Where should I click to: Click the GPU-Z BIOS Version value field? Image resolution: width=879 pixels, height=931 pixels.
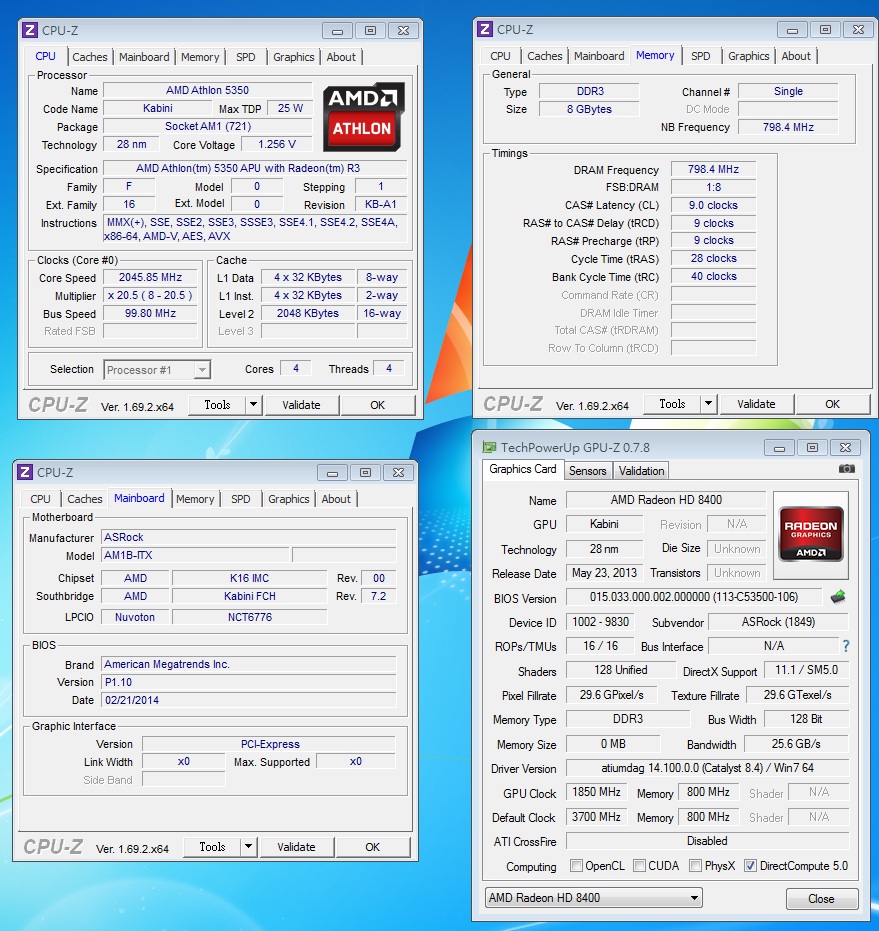point(694,597)
